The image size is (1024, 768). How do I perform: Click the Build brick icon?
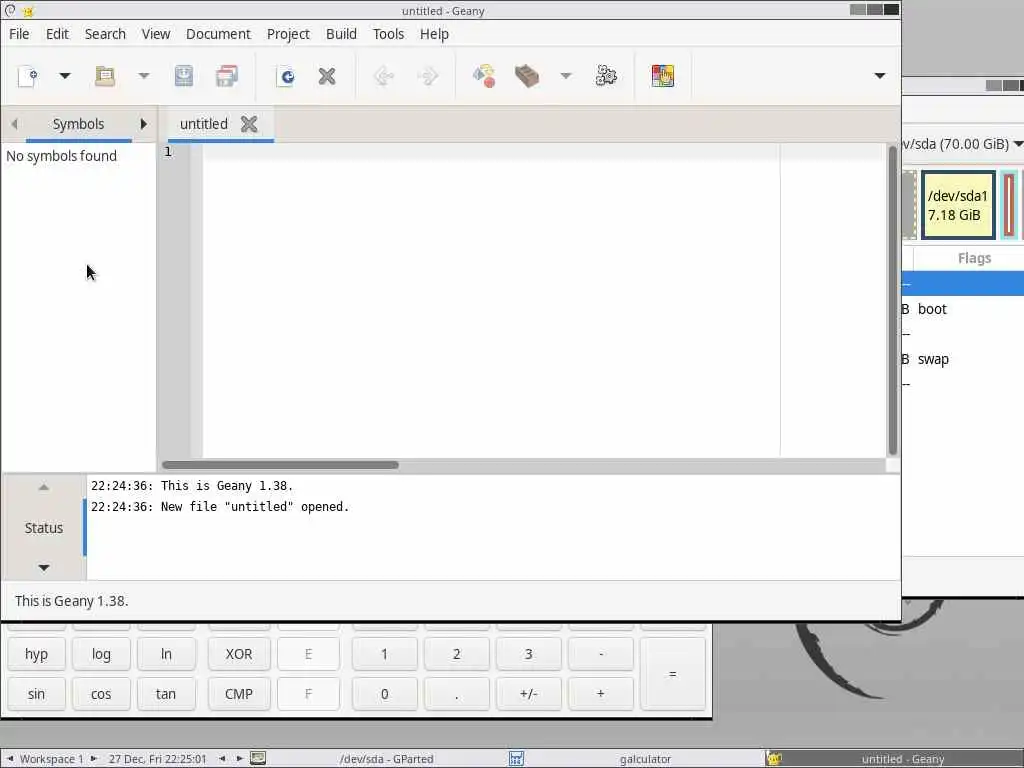527,76
